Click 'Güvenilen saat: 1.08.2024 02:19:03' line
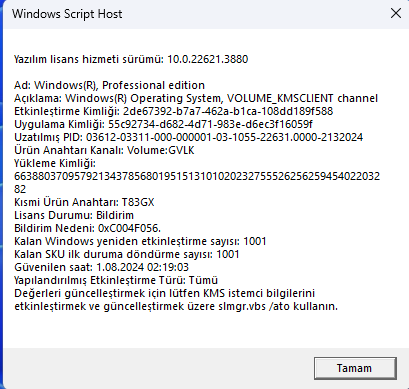 coord(101,267)
